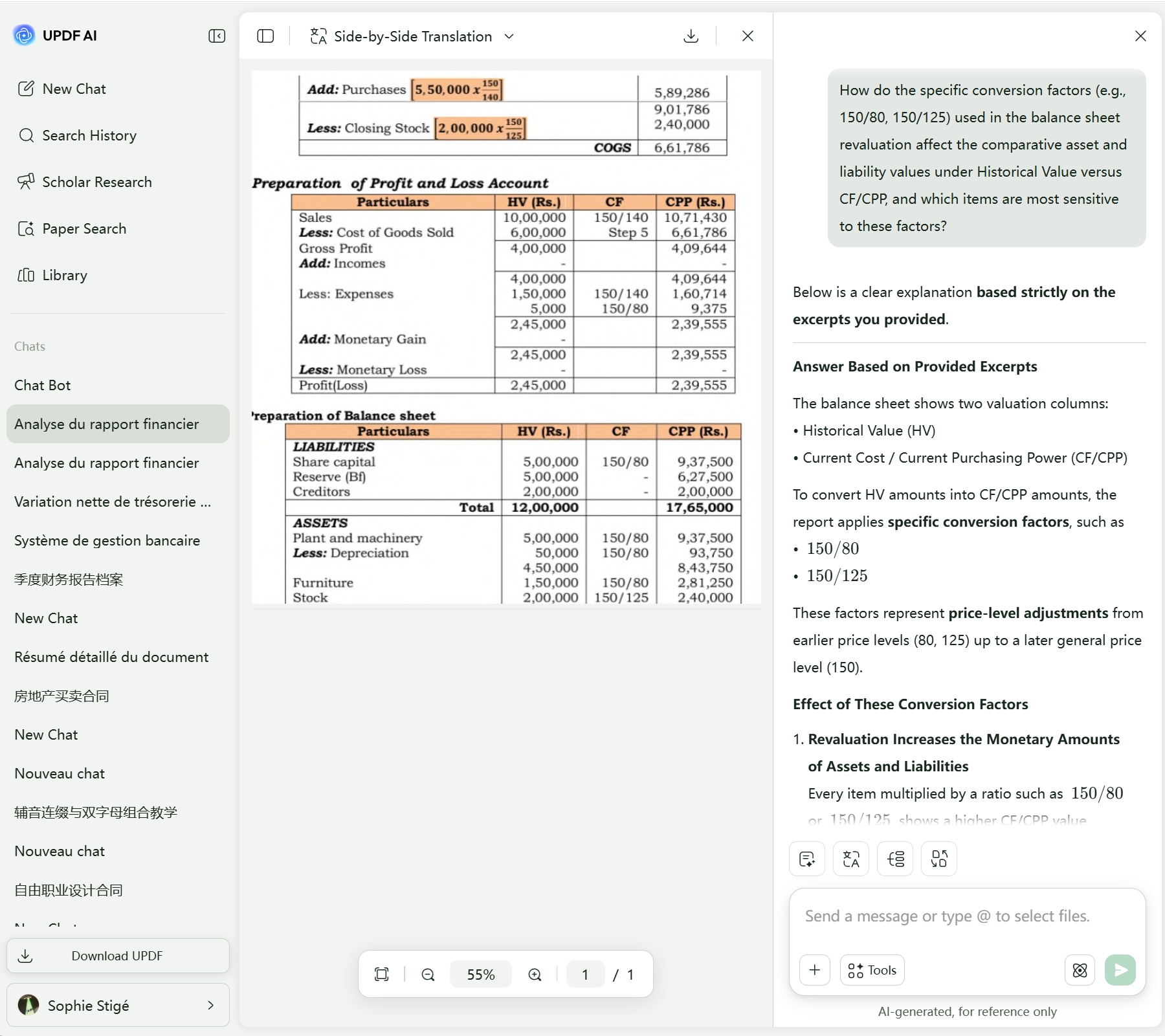This screenshot has width=1165, height=1036.
Task: Toggle the deep thinking atom icon
Action: tap(1080, 970)
